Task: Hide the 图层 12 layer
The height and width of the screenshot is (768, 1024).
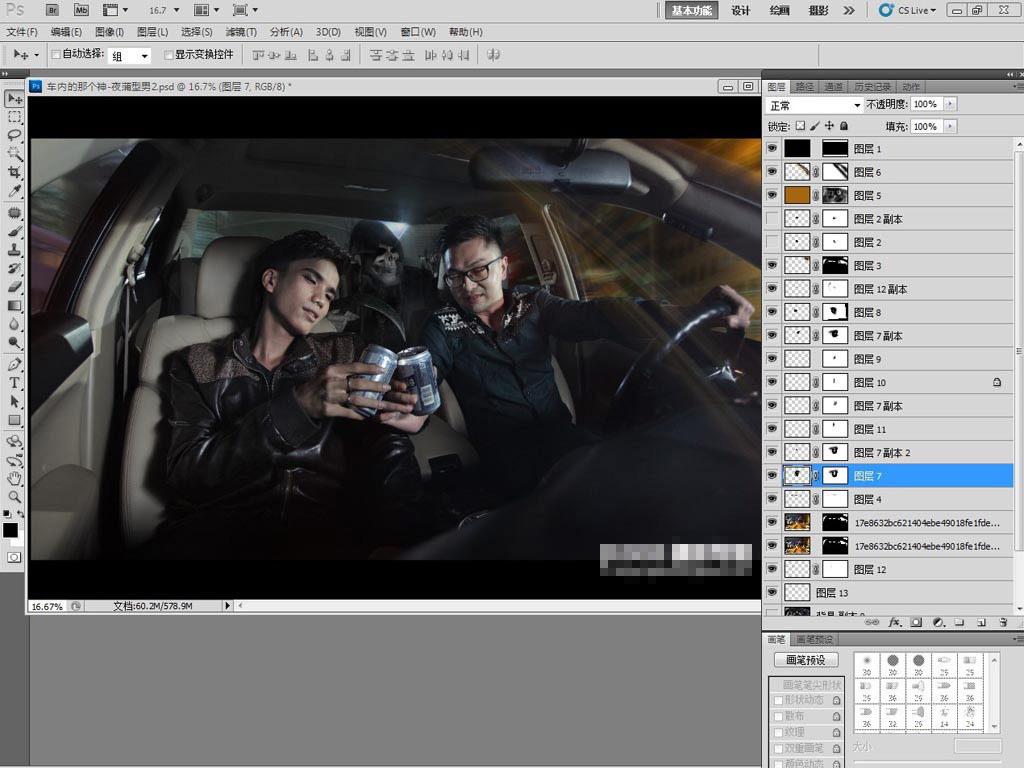Action: (772, 569)
